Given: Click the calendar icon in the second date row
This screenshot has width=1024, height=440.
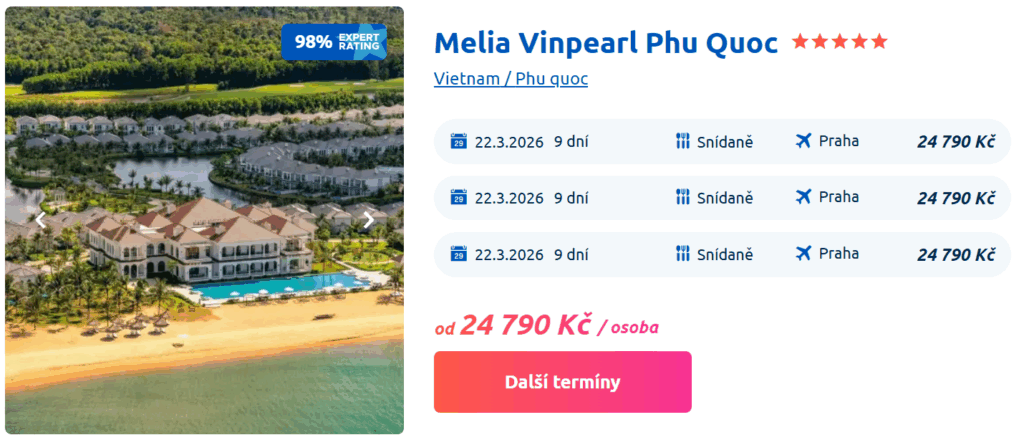Looking at the screenshot, I should [459, 197].
